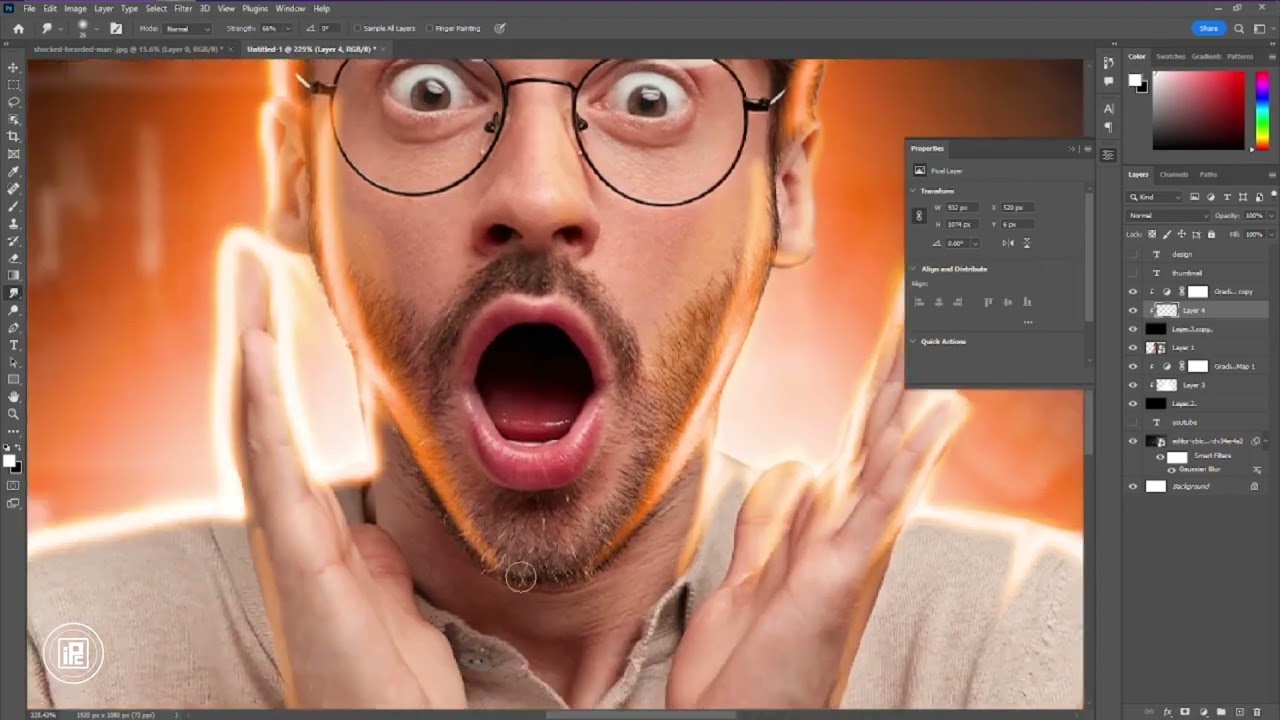Show the youtube text layer

click(1133, 422)
